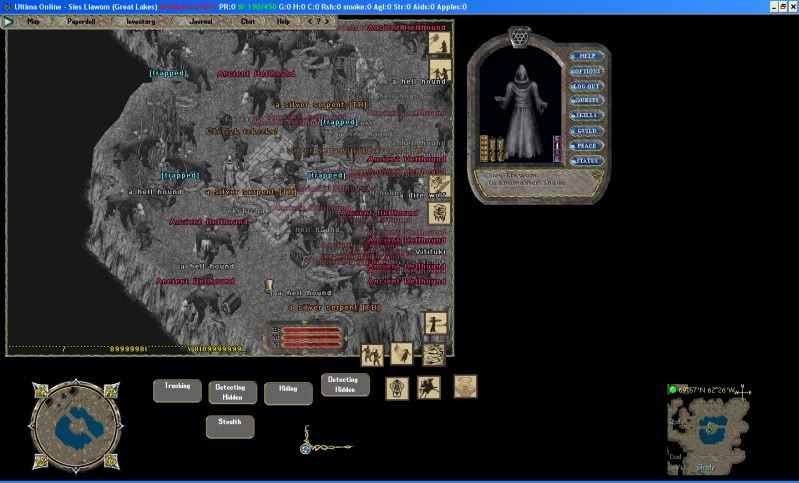
Task: Click the mounted horse rider icon
Action: [429, 387]
